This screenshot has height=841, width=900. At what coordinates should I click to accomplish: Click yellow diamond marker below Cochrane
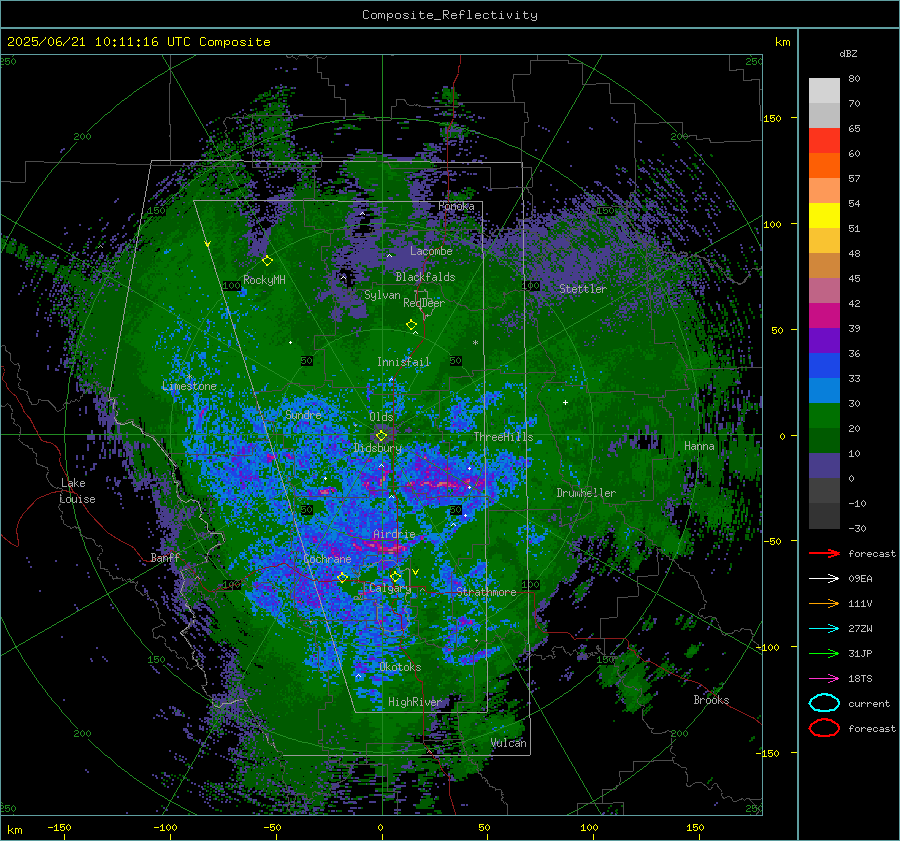tap(342, 578)
